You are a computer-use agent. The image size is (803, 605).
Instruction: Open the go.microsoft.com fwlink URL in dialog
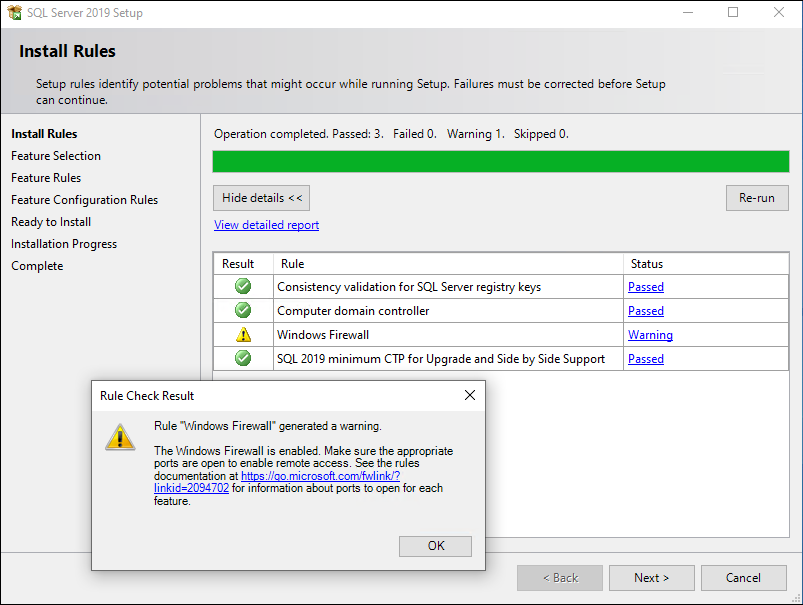(x=321, y=476)
